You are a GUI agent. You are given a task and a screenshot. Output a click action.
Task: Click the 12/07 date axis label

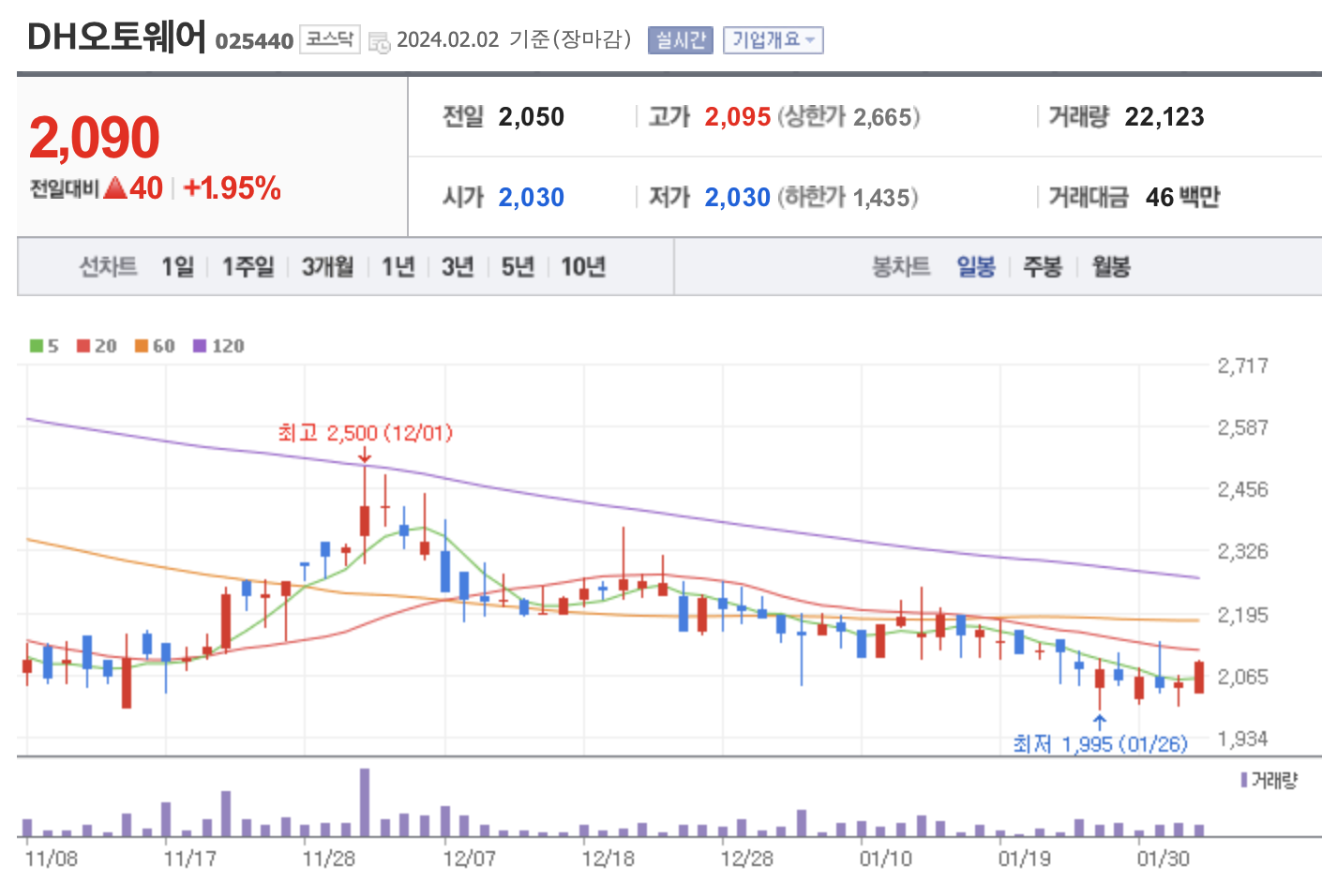click(x=469, y=859)
